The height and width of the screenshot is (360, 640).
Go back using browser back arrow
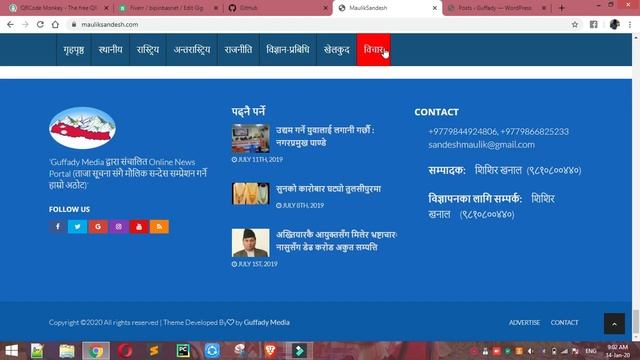pos(10,24)
